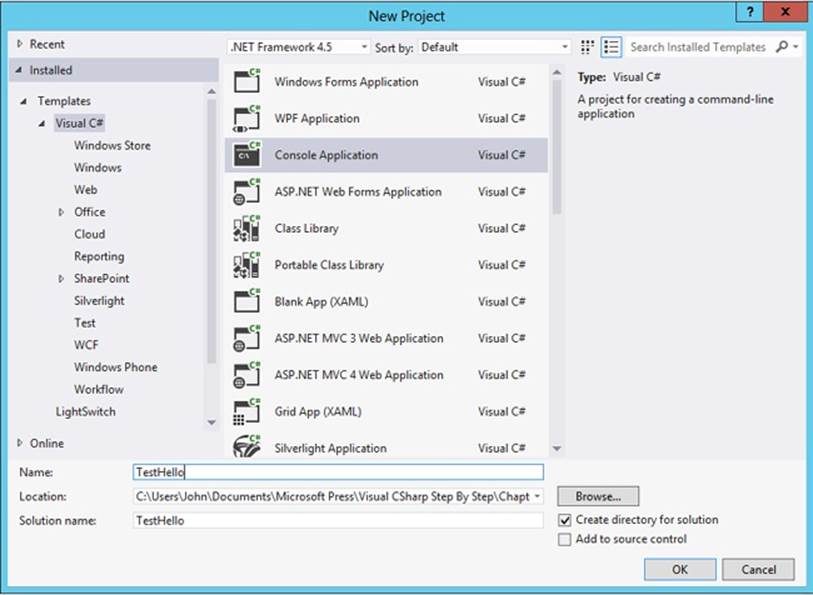Viewport: 813px width, 595px height.
Task: Collapse the Installed section
Action: (x=20, y=69)
